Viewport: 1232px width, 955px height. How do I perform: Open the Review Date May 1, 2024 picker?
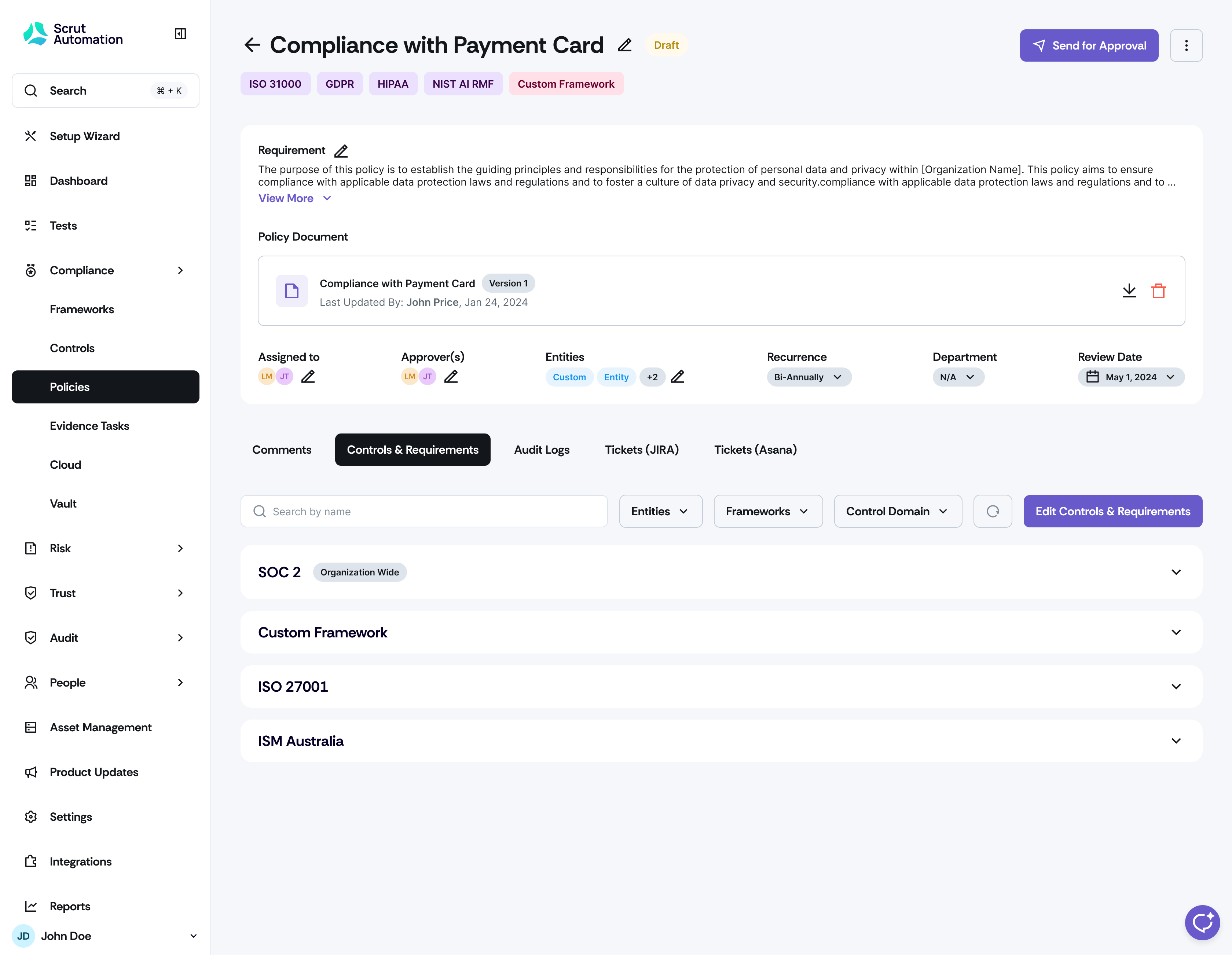coord(1130,377)
